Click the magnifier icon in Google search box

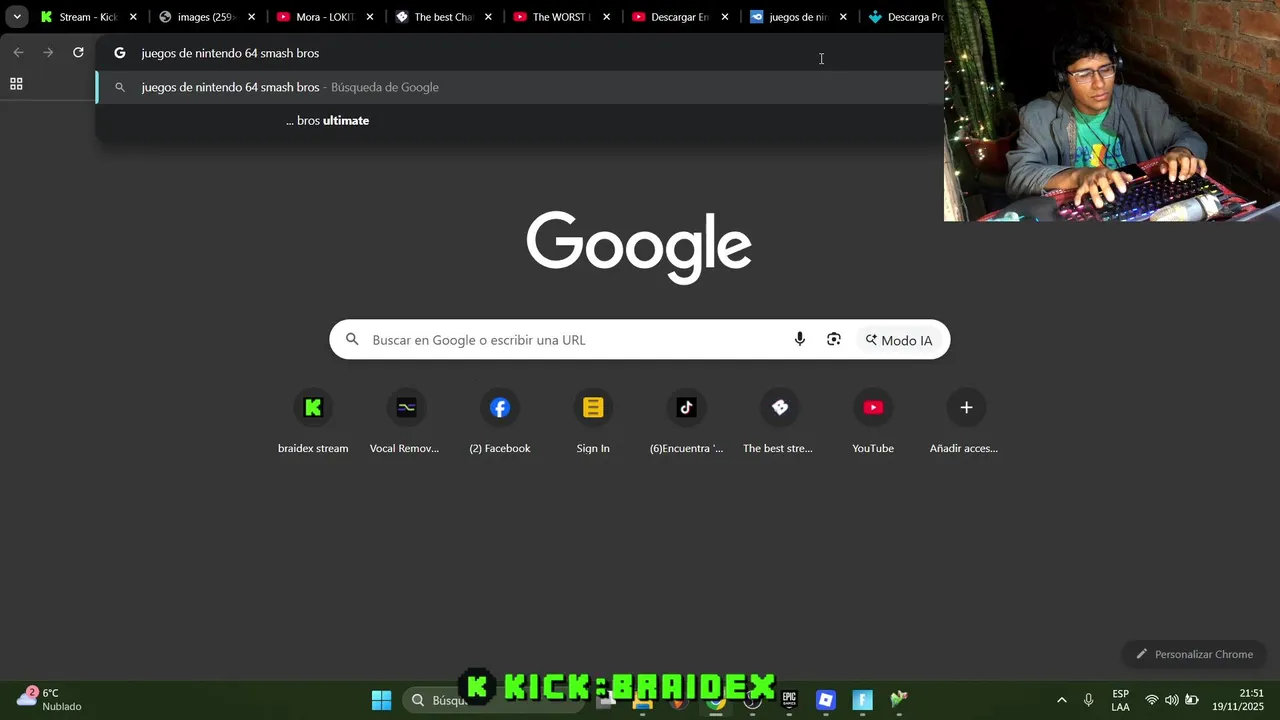coord(352,340)
